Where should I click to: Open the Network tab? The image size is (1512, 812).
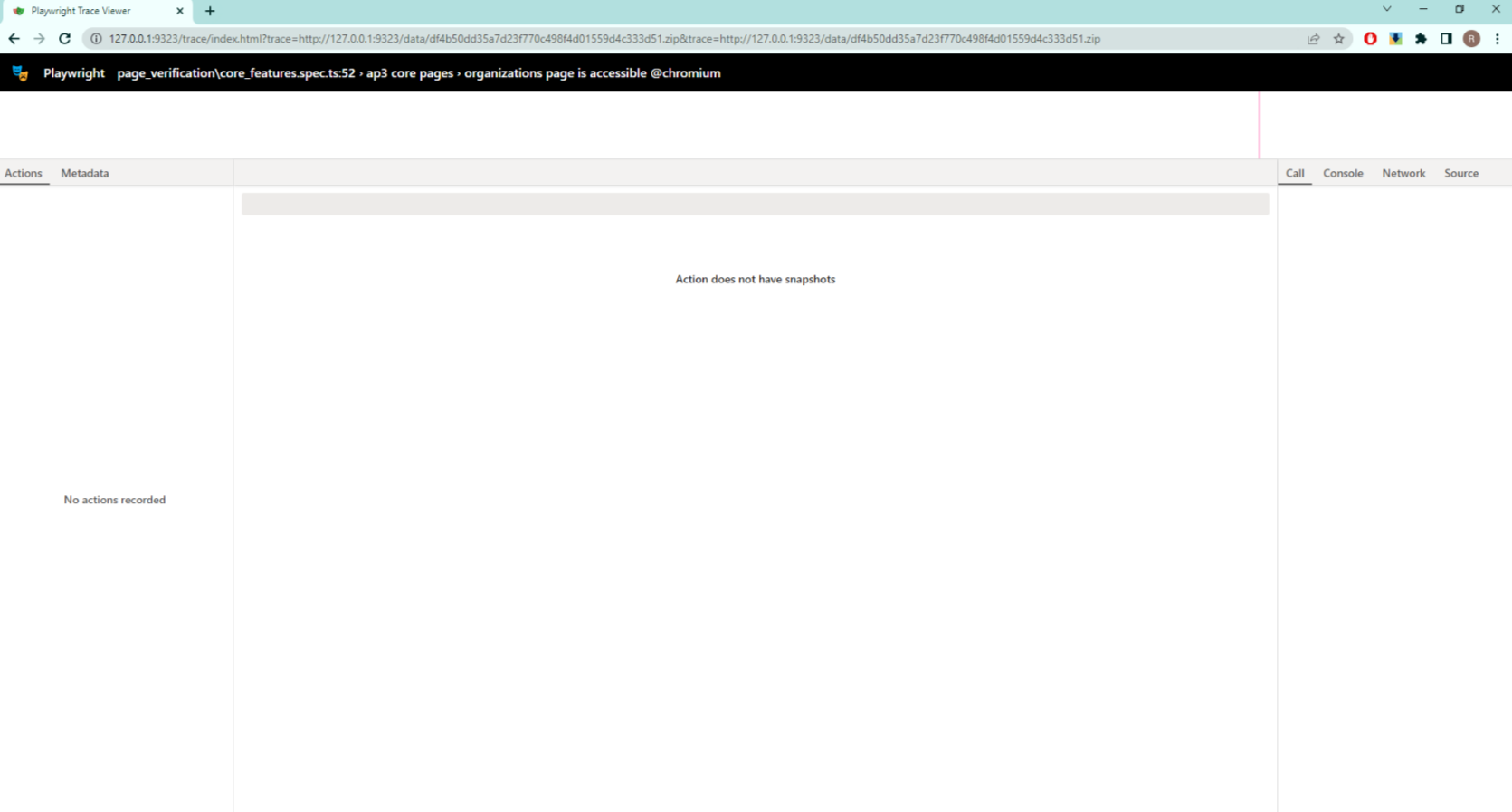[1403, 173]
